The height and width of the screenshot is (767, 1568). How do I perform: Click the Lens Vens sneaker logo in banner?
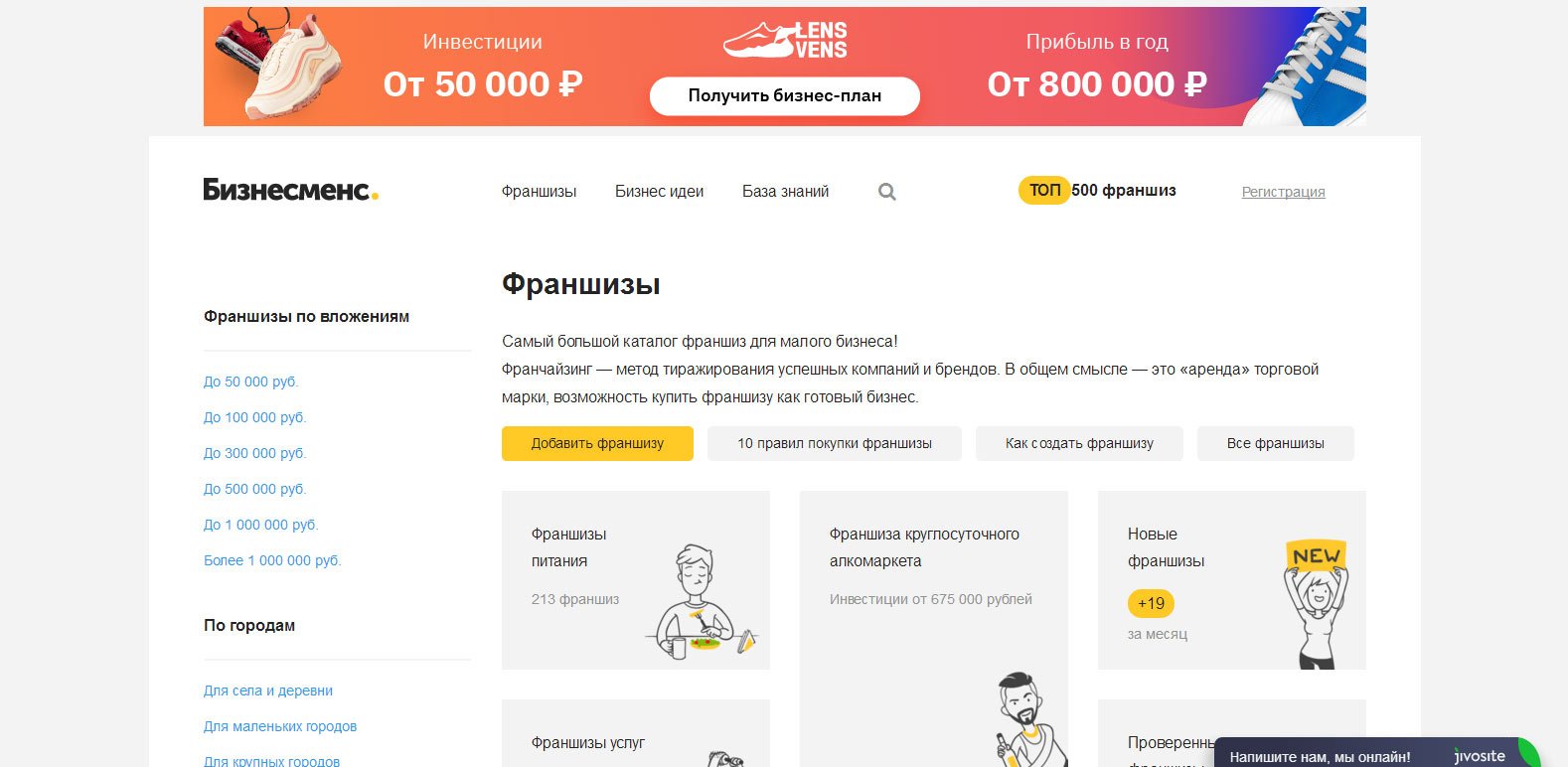point(785,41)
